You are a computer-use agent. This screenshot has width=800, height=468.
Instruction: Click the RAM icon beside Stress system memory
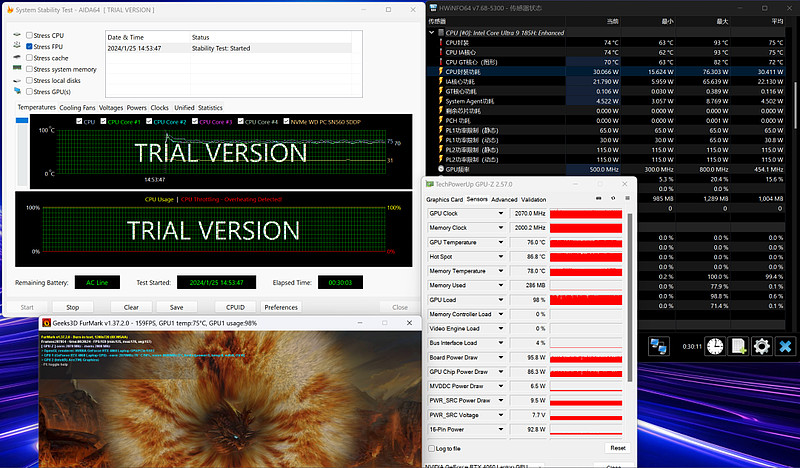coord(17,68)
